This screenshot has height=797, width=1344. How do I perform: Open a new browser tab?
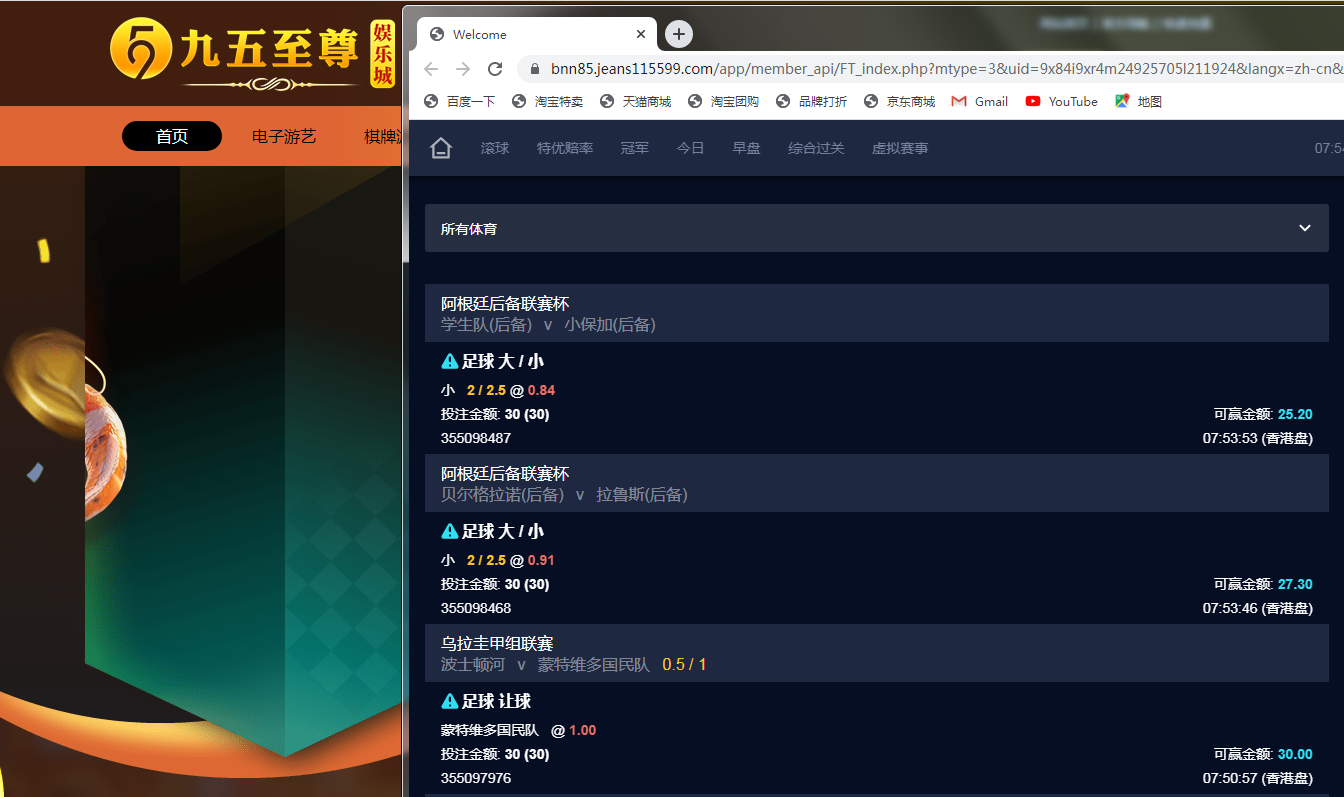(679, 34)
